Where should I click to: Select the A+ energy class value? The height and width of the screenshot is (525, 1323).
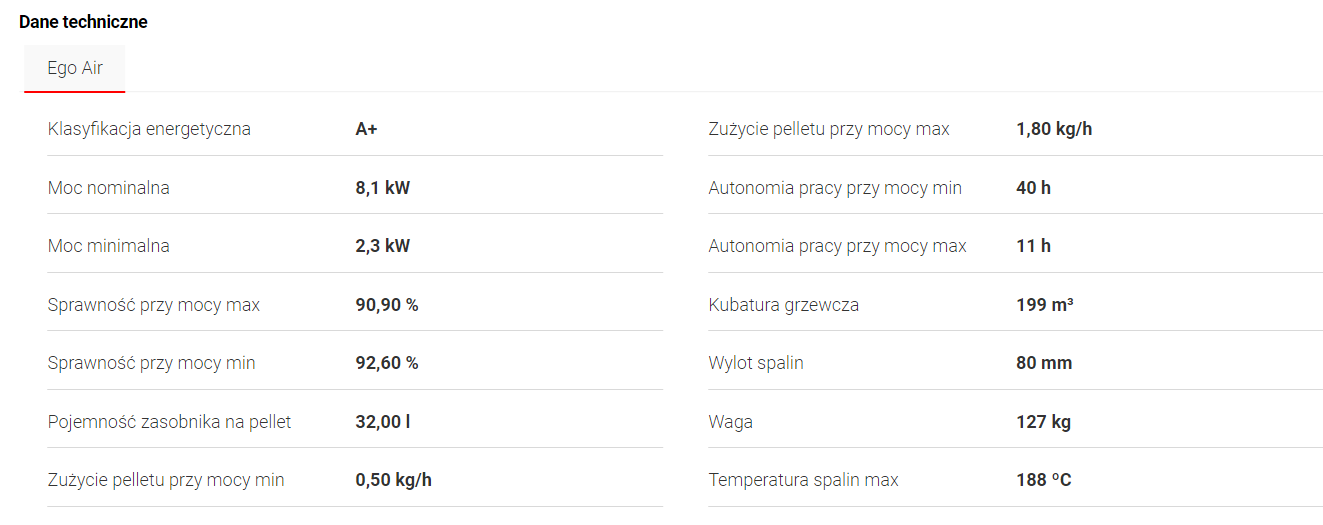click(x=366, y=129)
